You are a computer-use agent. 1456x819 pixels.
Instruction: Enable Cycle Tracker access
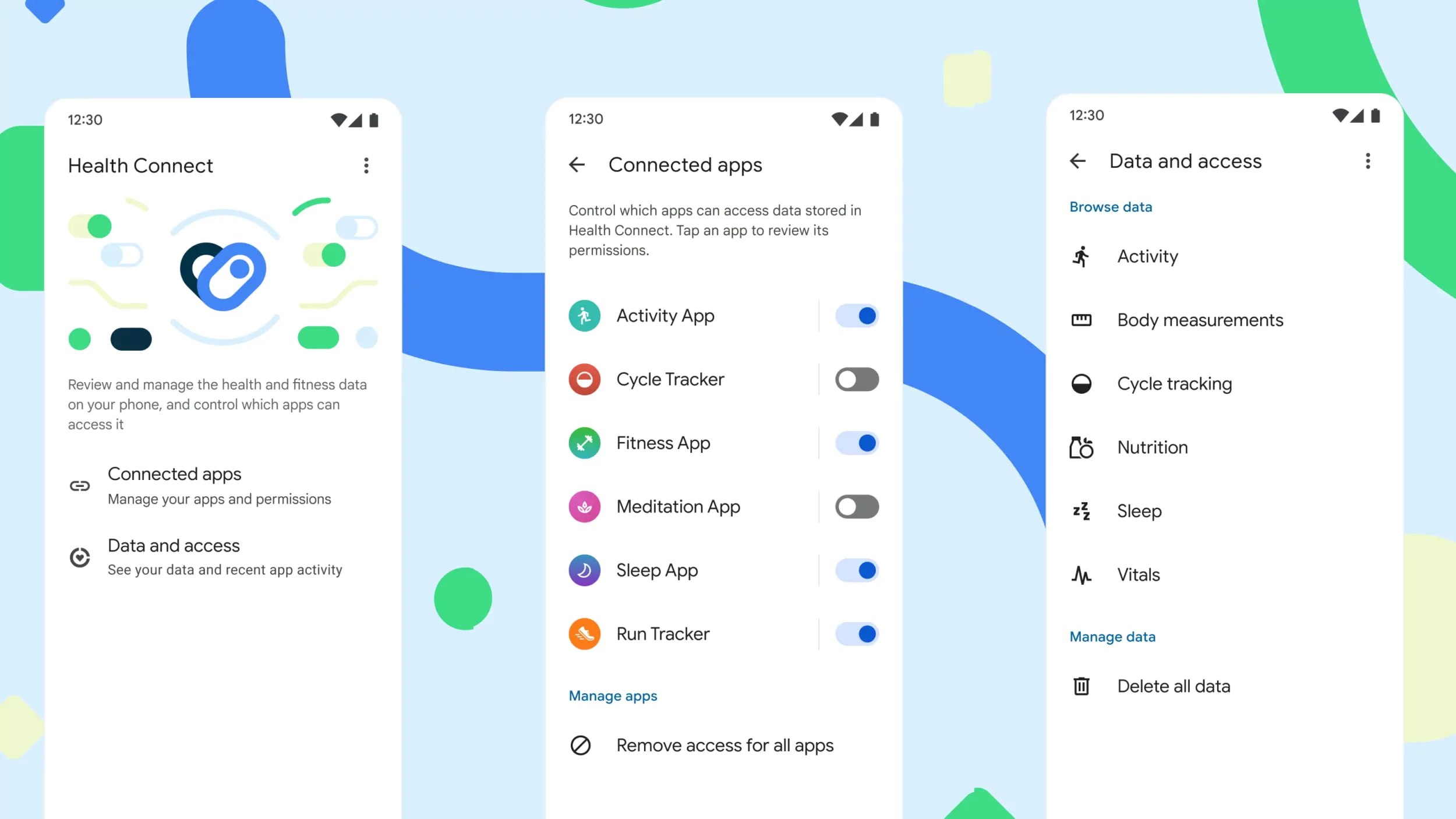click(855, 379)
